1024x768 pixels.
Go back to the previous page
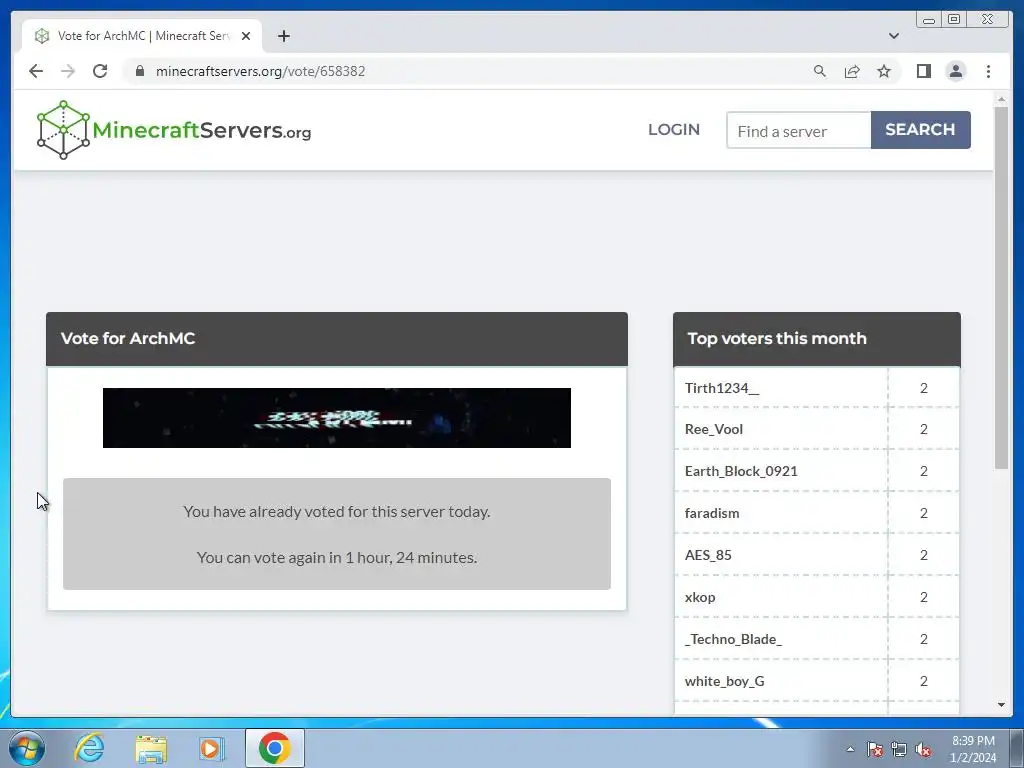(x=36, y=71)
